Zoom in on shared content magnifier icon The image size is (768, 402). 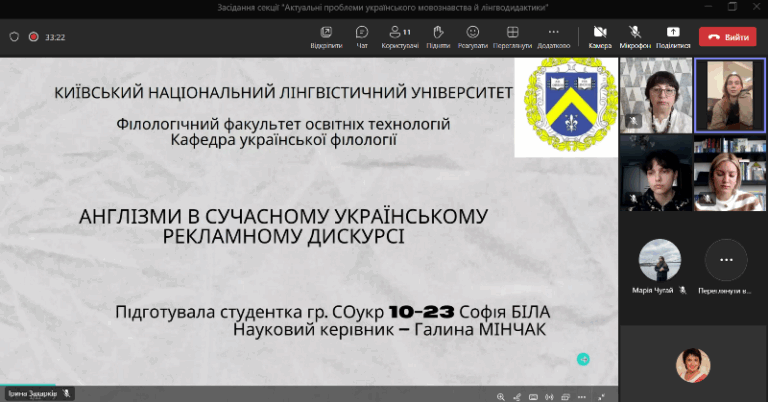click(501, 397)
